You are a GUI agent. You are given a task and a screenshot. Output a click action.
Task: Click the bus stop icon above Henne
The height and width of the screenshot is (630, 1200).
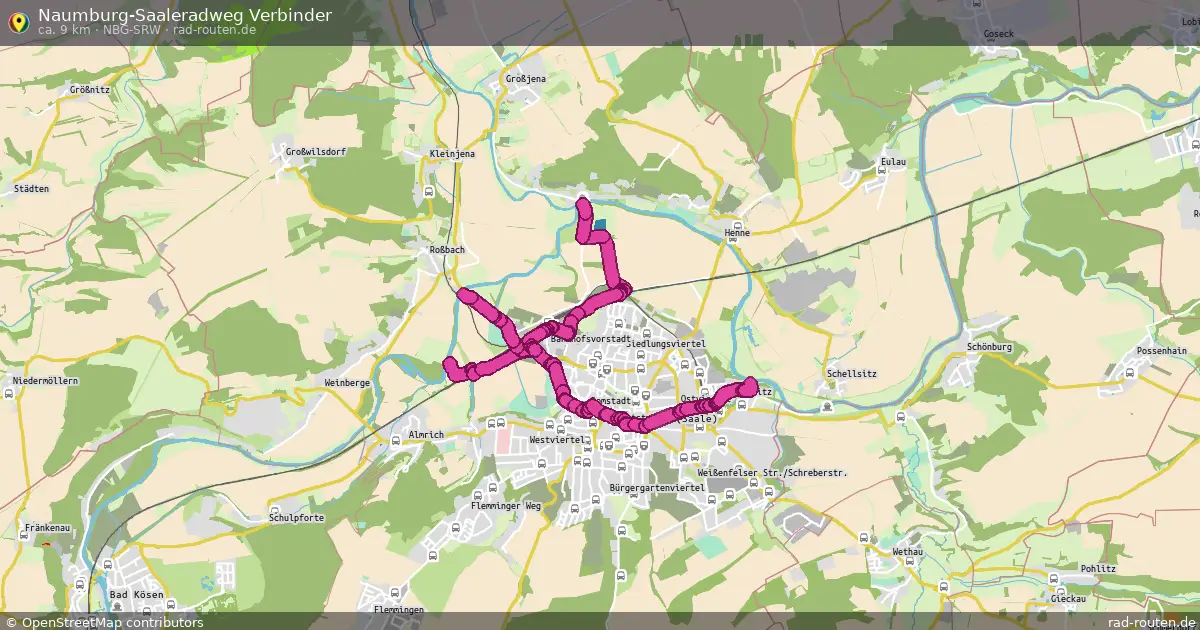tap(737, 225)
